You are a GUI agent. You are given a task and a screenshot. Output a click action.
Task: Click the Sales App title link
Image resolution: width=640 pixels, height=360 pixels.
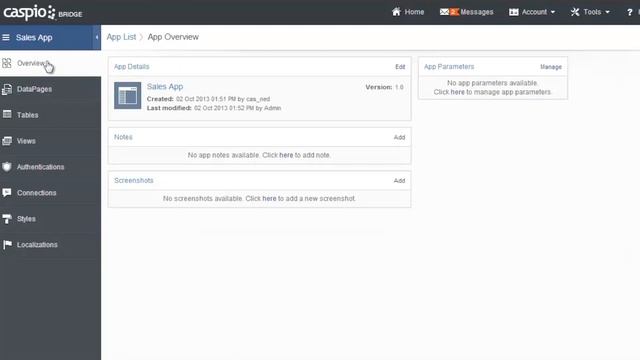click(x=165, y=87)
